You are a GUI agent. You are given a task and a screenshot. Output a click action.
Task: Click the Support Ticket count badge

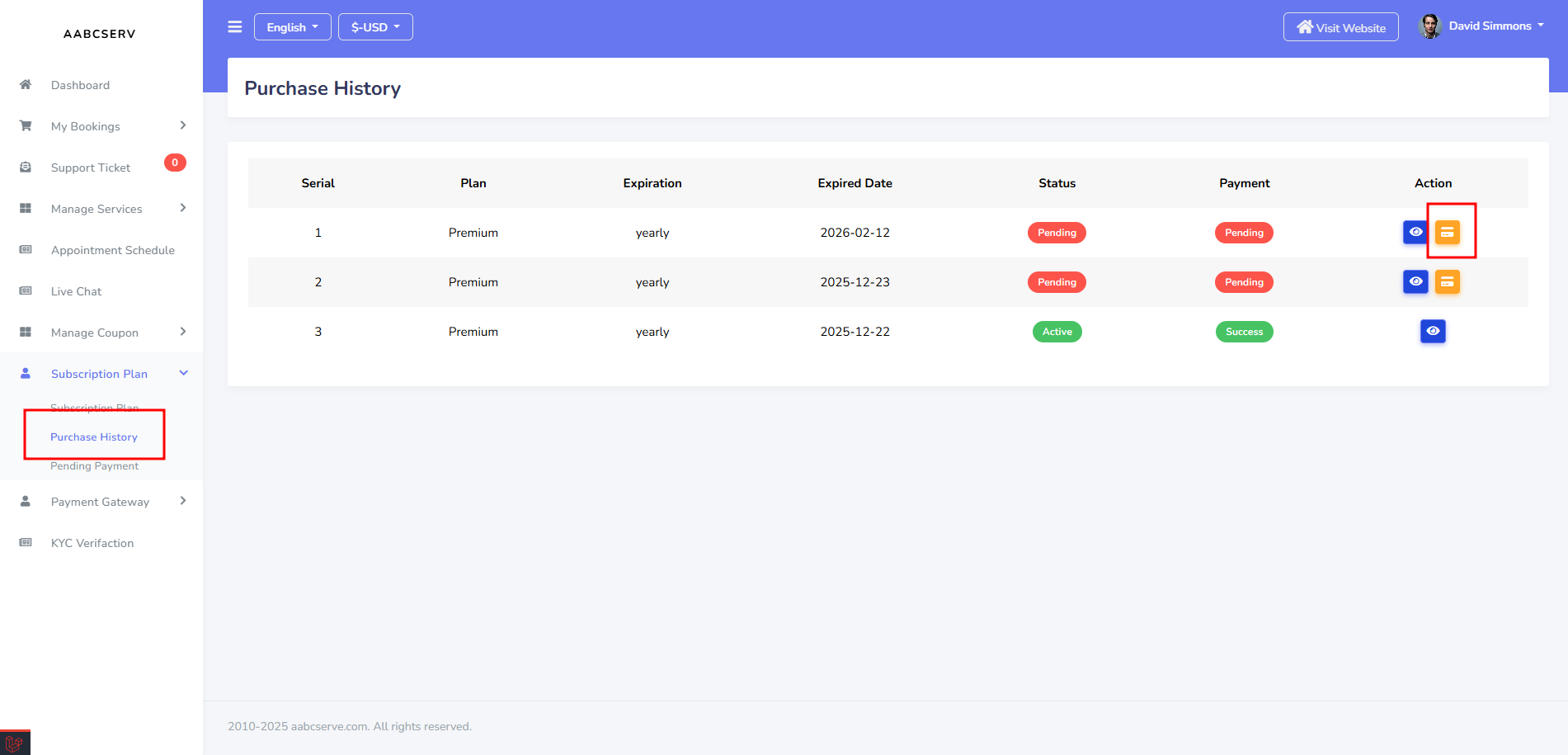click(x=175, y=163)
